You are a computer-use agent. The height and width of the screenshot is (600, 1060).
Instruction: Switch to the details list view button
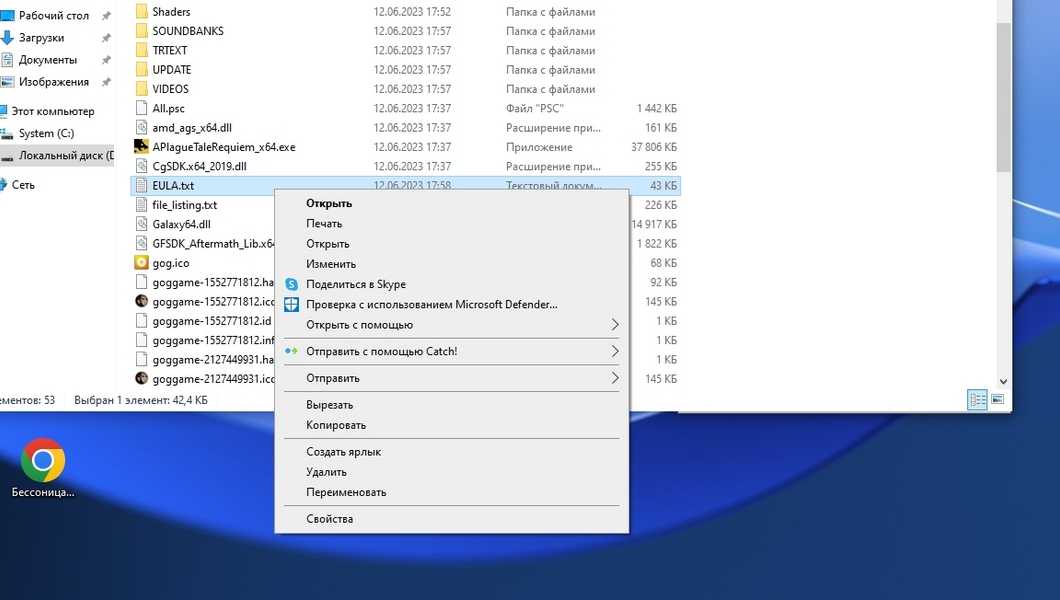[977, 400]
